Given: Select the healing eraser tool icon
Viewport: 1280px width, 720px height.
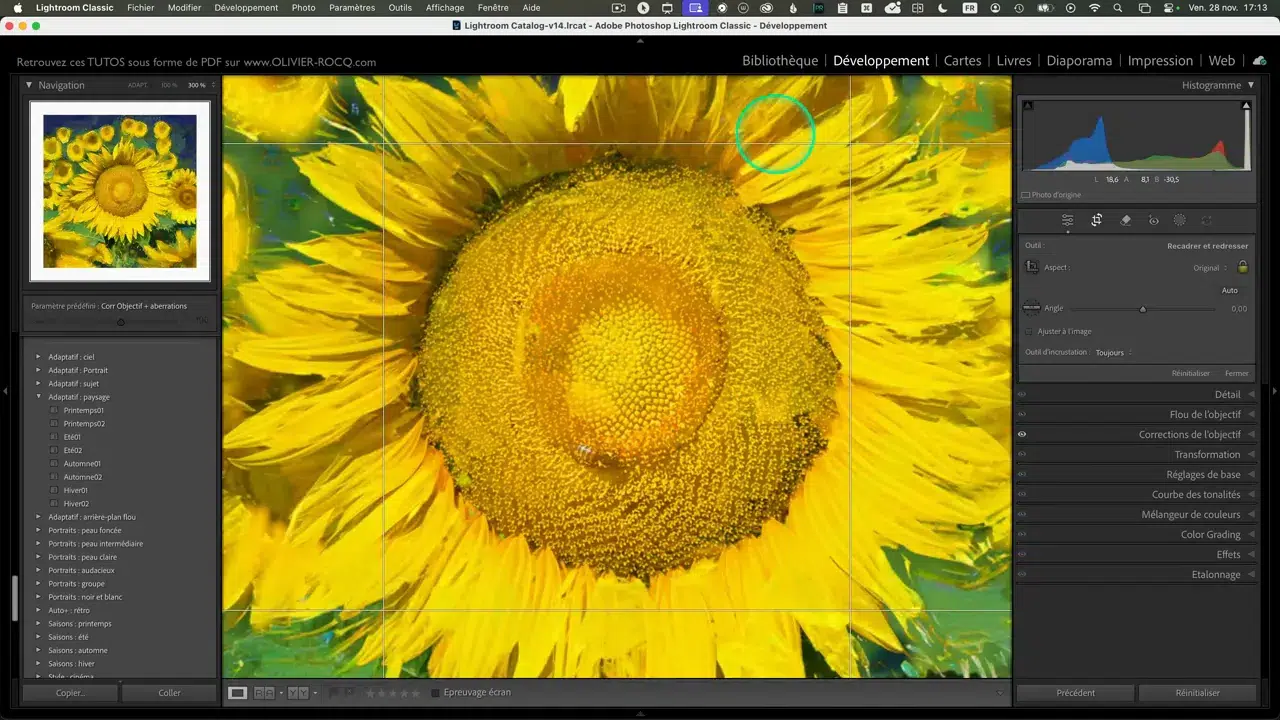Looking at the screenshot, I should click(x=1125, y=221).
